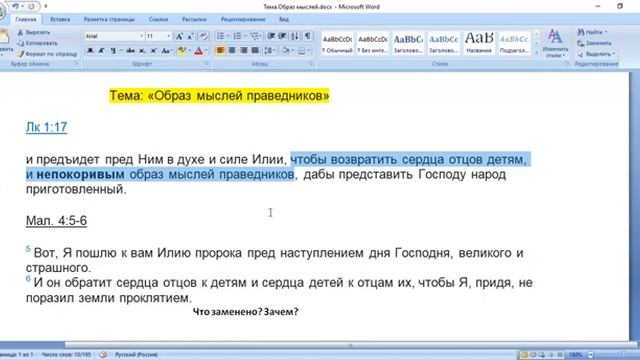The width and height of the screenshot is (640, 360).
Task: Click word count Число слов status
Action: [x=66, y=355]
